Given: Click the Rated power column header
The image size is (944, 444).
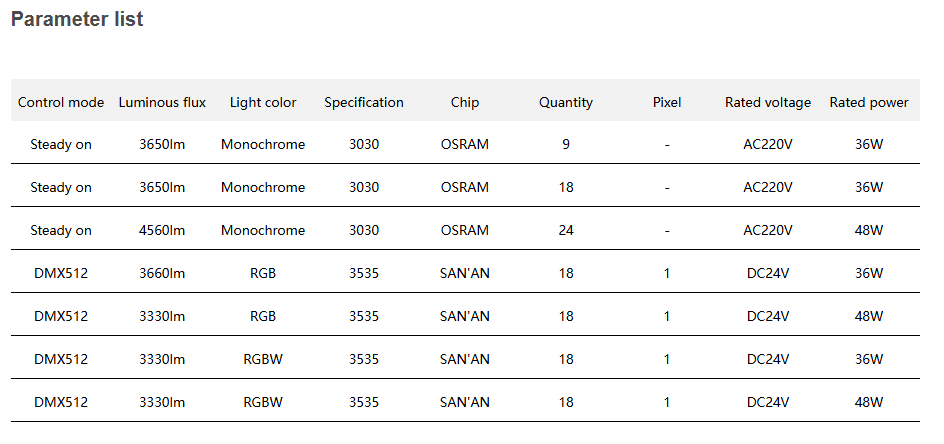Looking at the screenshot, I should pyautogui.click(x=869, y=102).
